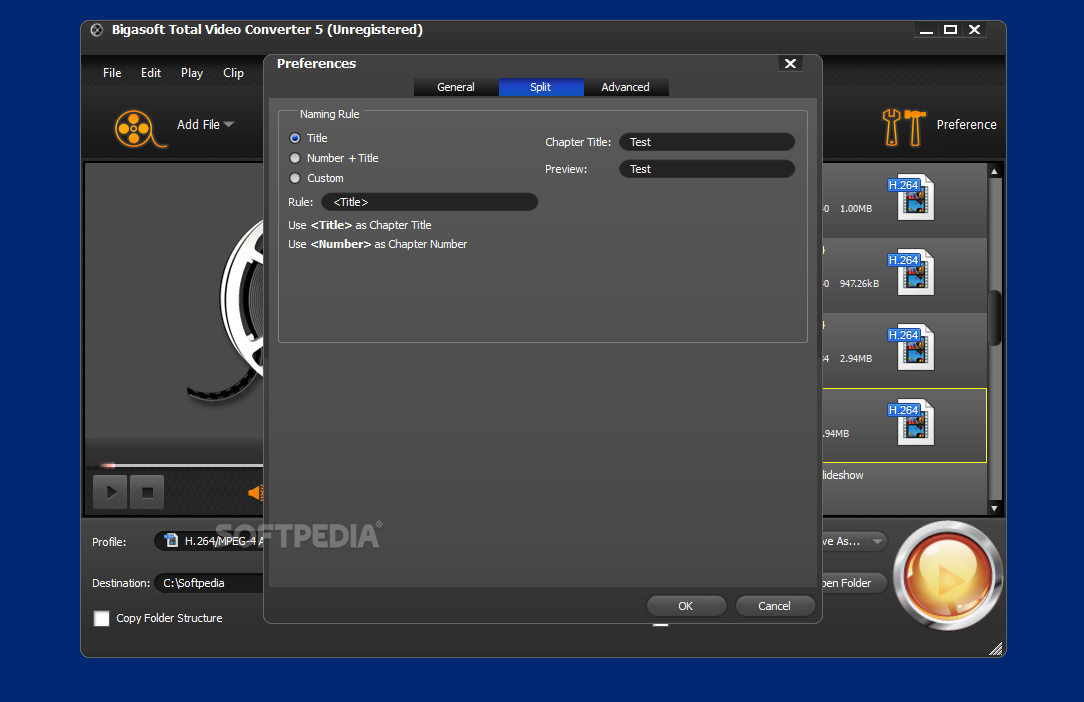1084x702 pixels.
Task: Click the app logo in the title bar
Action: (x=97, y=30)
